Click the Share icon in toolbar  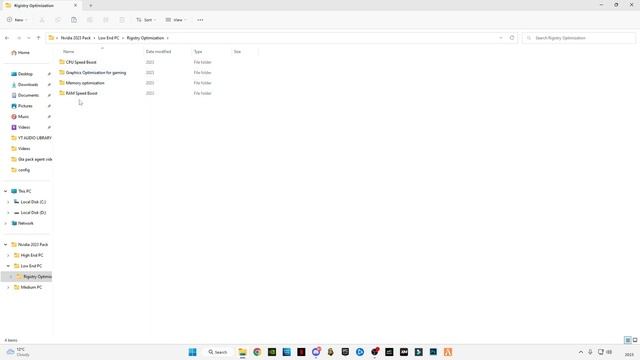click(106, 20)
